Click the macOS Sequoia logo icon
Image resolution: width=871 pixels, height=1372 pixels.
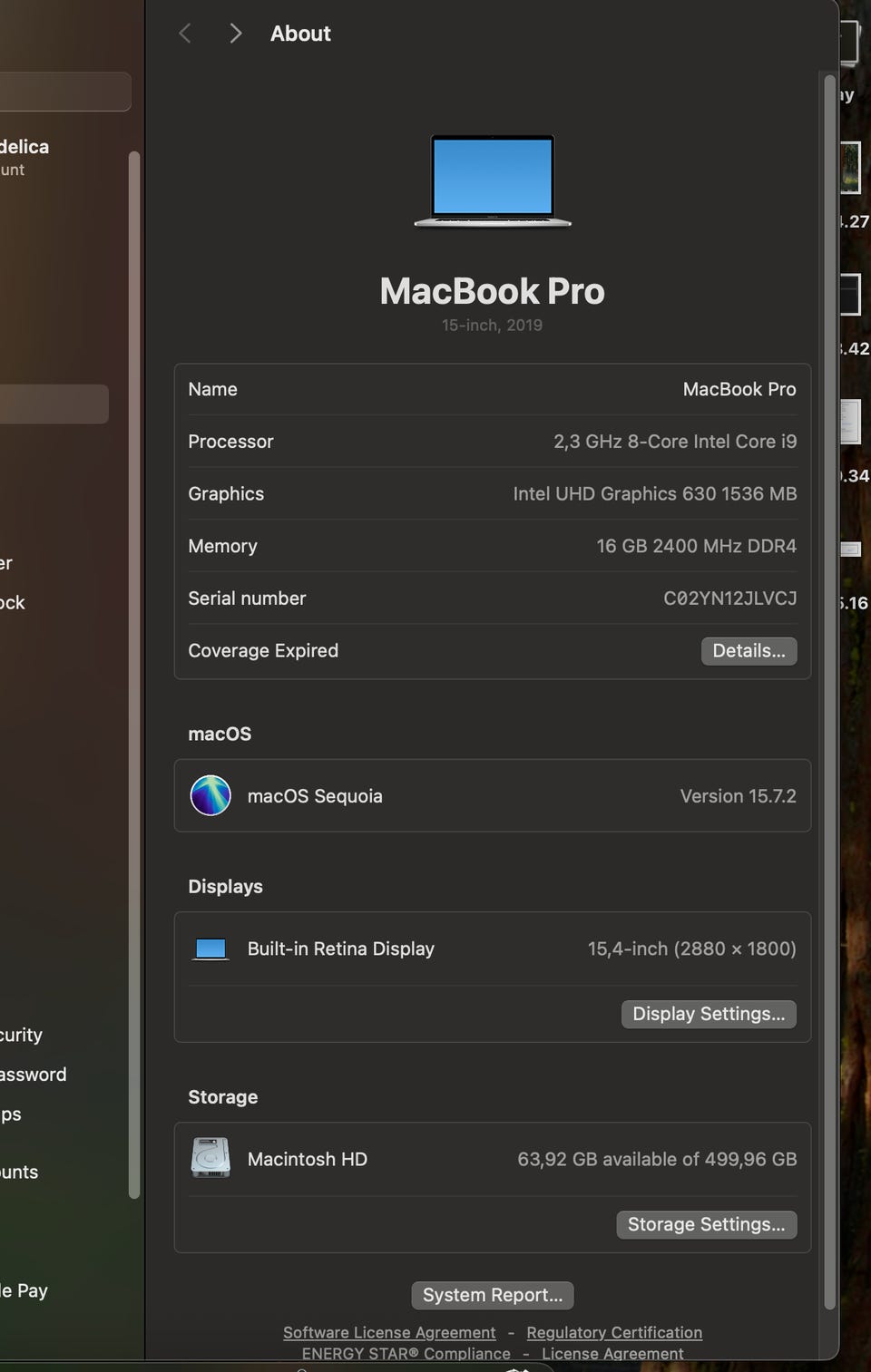210,795
